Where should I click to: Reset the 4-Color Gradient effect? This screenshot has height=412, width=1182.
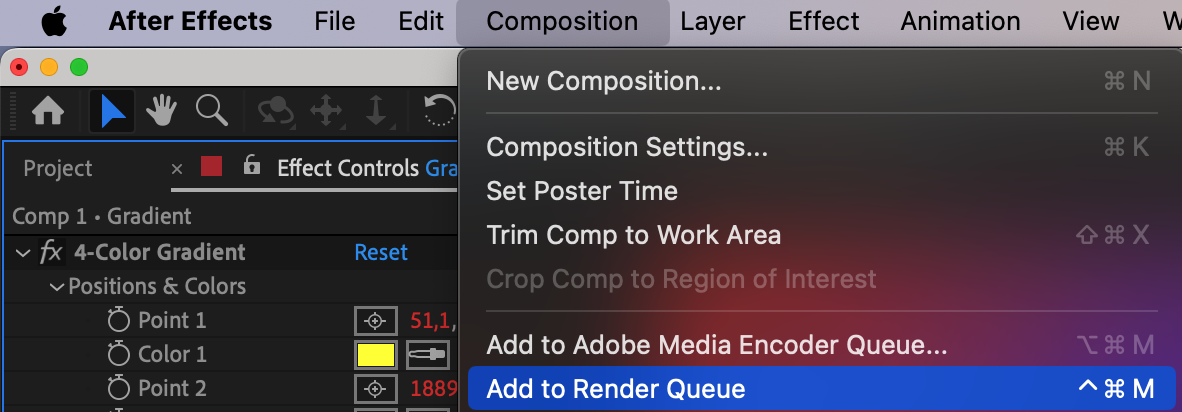381,253
